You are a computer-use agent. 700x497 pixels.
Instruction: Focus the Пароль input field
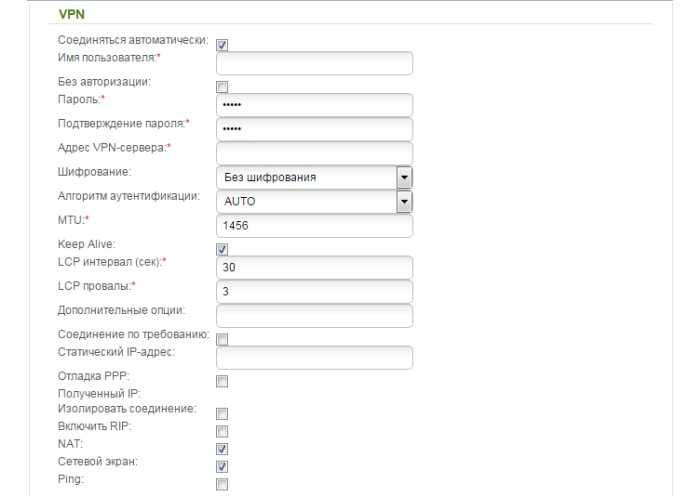pos(314,105)
